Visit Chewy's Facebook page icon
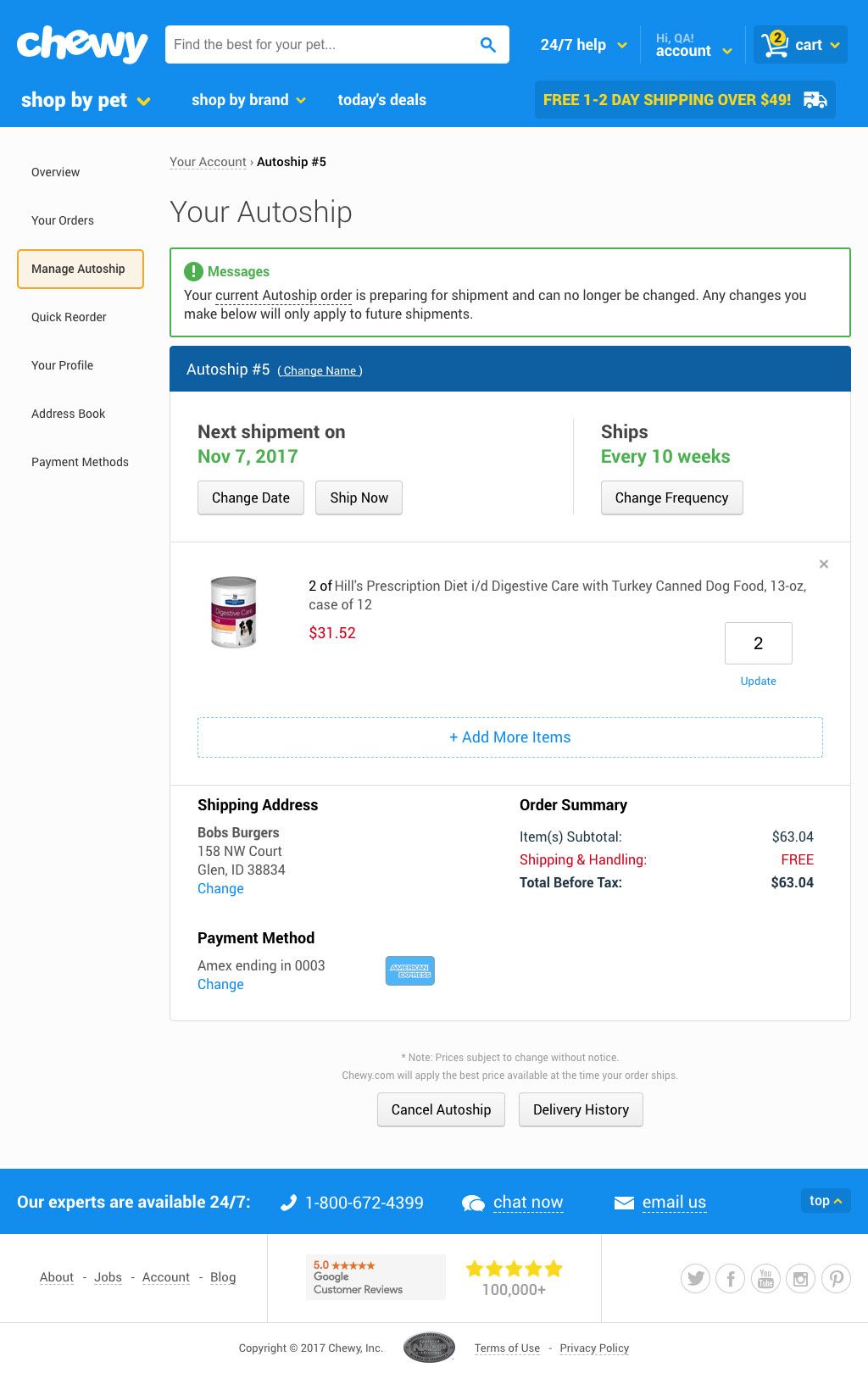This screenshot has height=1373, width=868. click(x=731, y=1278)
